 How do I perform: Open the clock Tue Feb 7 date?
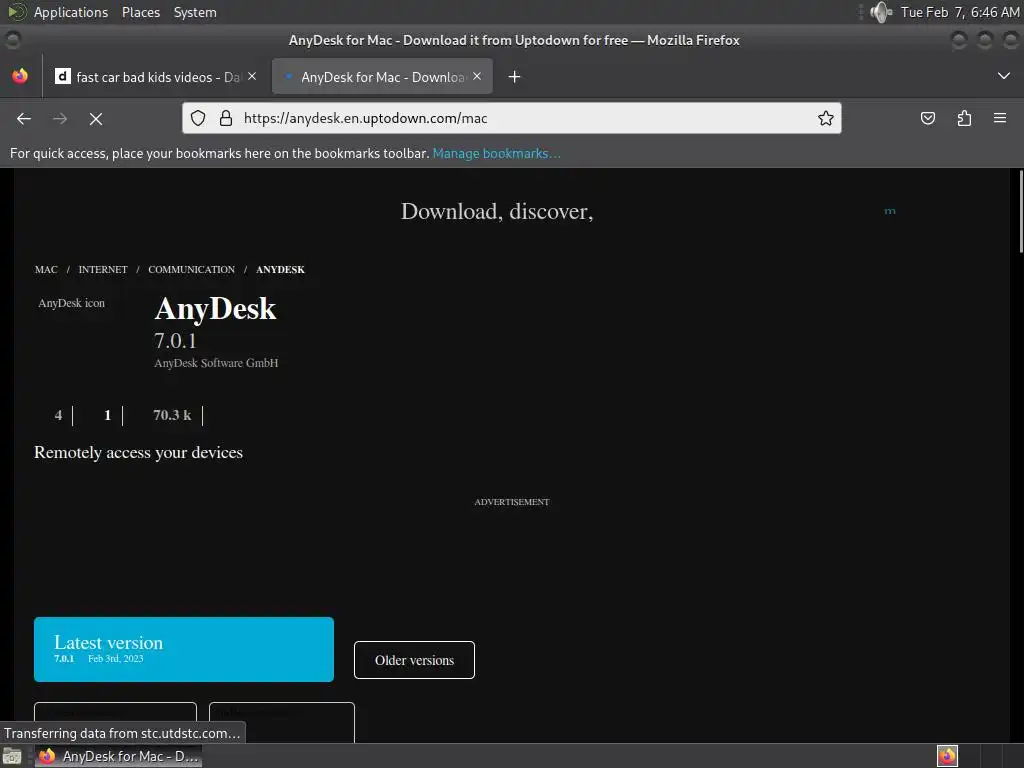tap(960, 12)
